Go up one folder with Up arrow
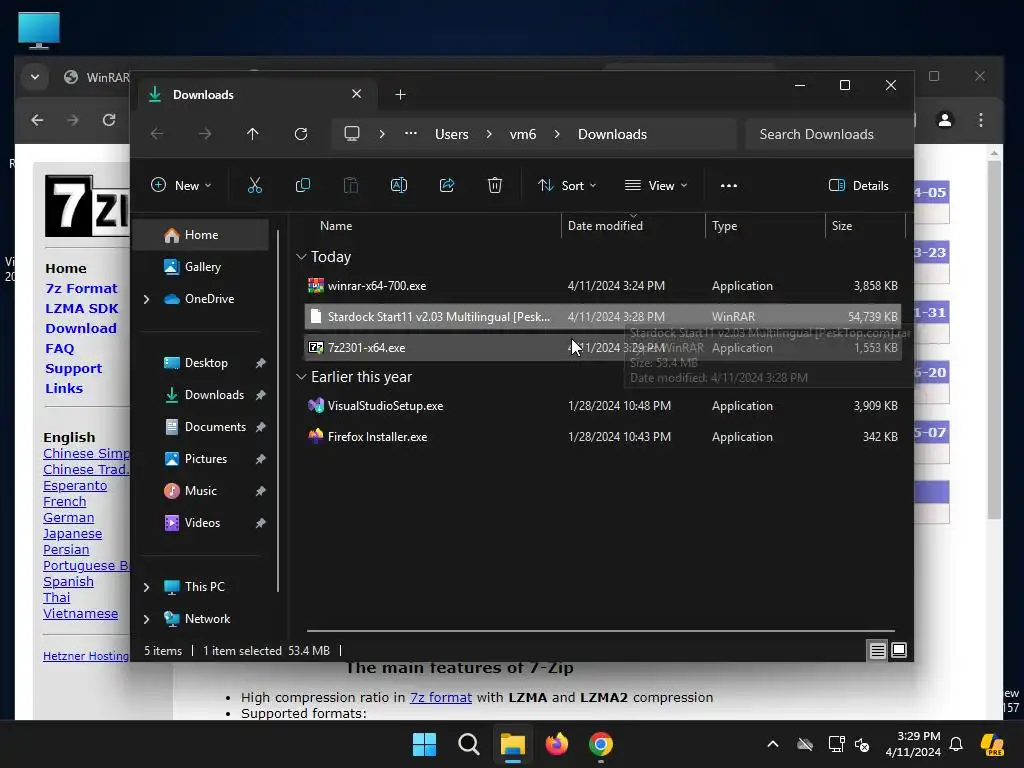 point(253,134)
